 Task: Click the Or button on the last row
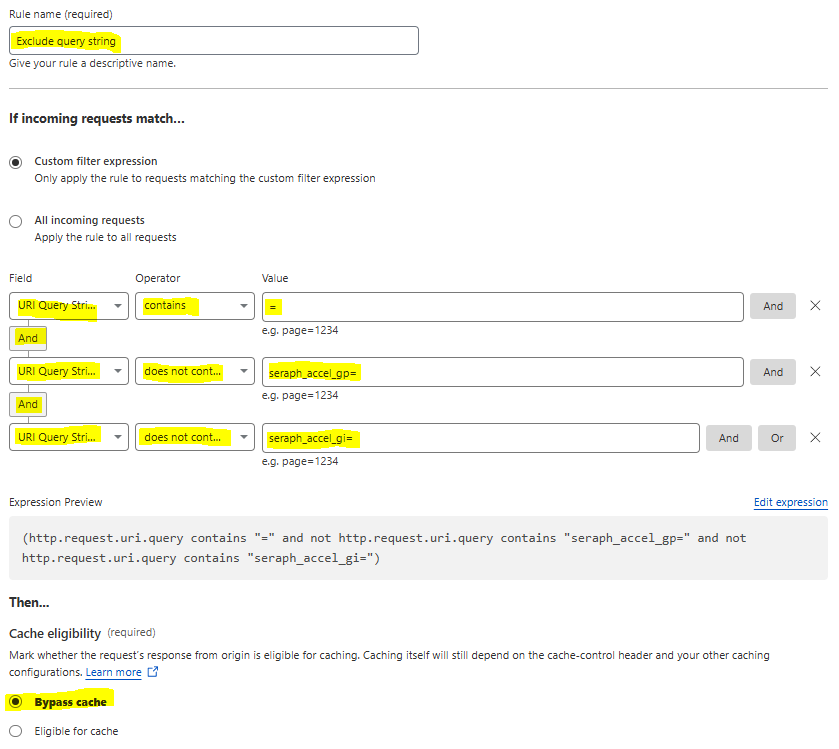point(777,438)
